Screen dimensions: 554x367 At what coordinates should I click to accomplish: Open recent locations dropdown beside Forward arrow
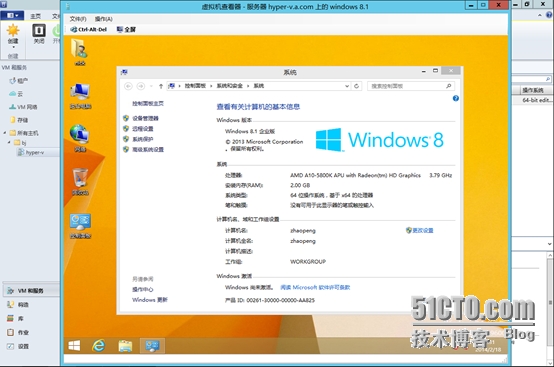tap(151, 86)
